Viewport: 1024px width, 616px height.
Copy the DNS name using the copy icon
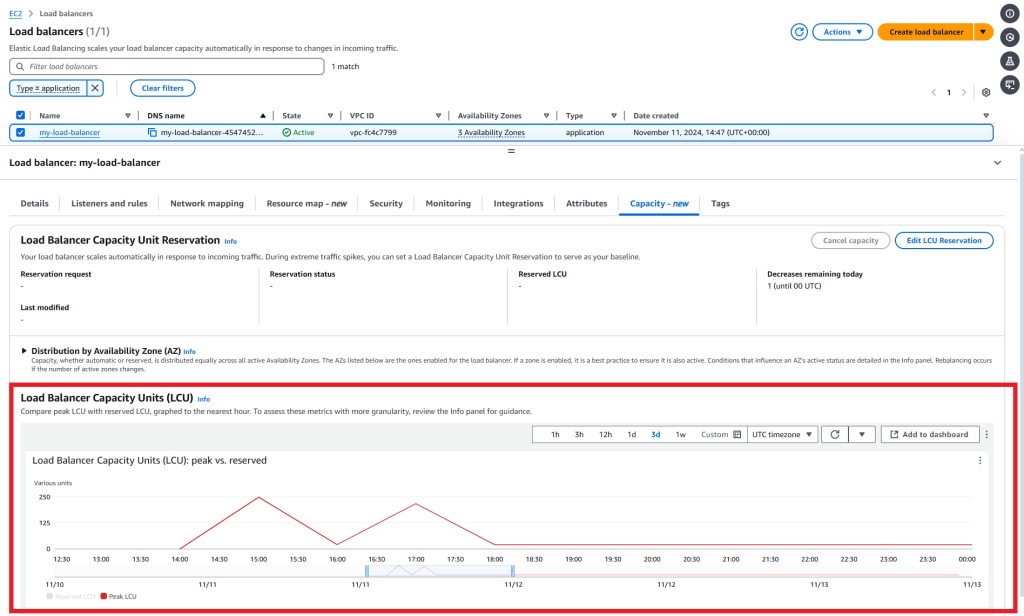[152, 131]
